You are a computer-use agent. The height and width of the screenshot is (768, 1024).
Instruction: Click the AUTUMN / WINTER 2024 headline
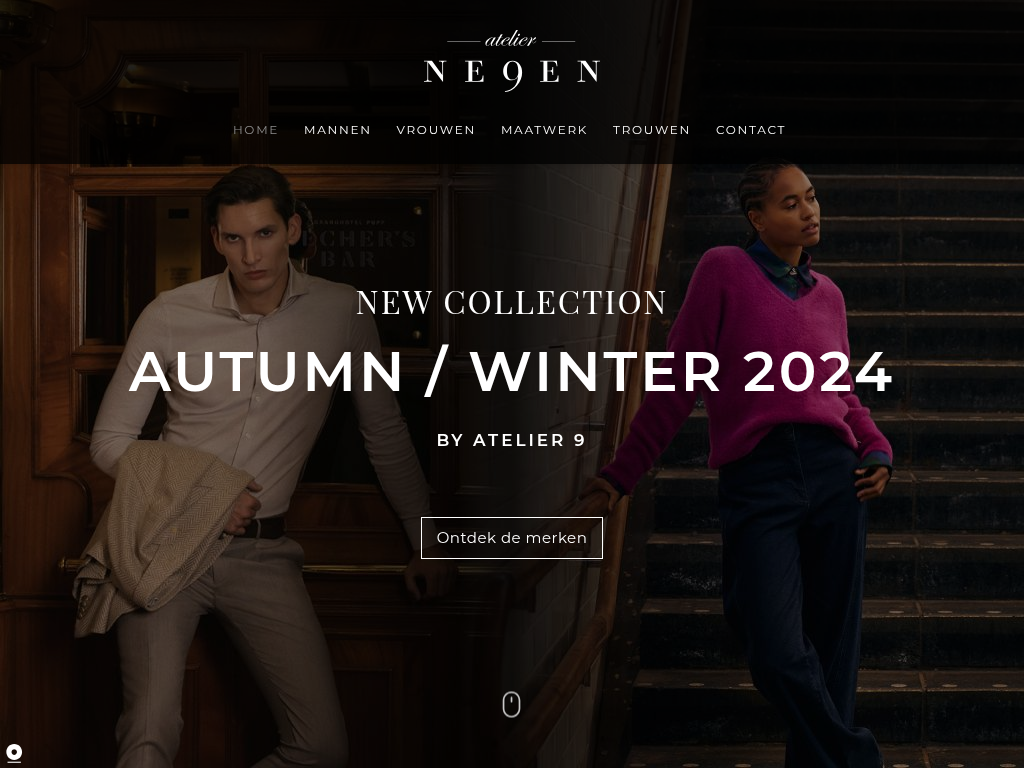click(511, 372)
